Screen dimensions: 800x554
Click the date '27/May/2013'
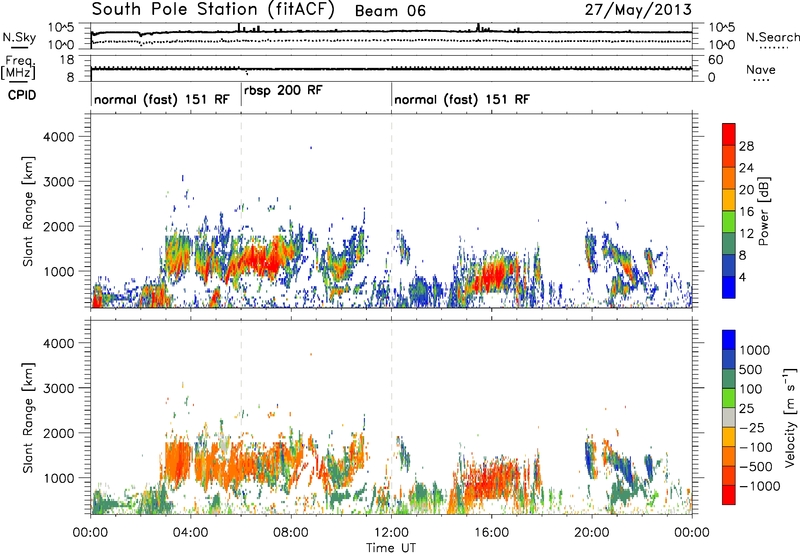(638, 10)
